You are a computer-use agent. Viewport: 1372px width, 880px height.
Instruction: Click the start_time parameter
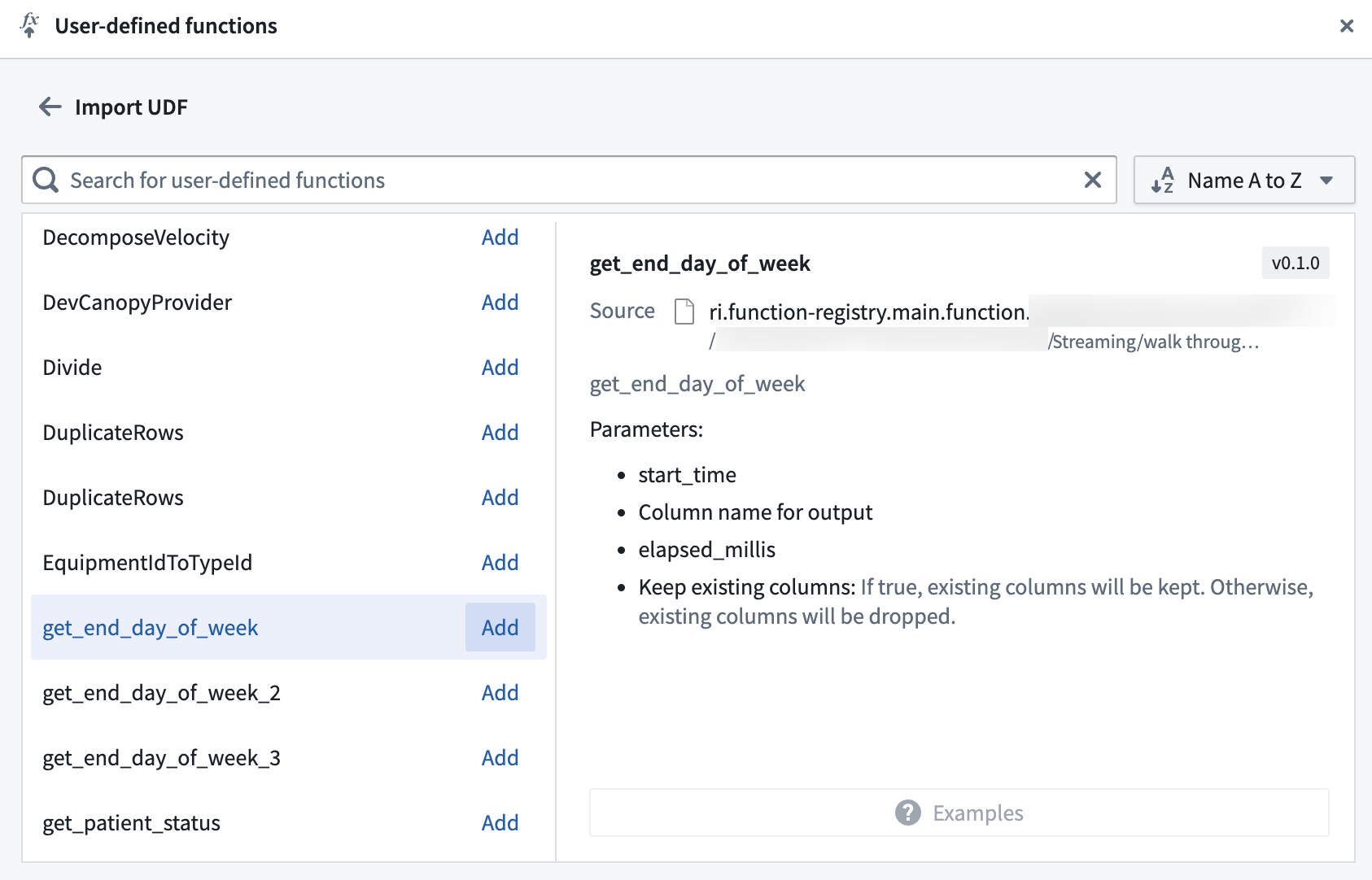pos(687,474)
